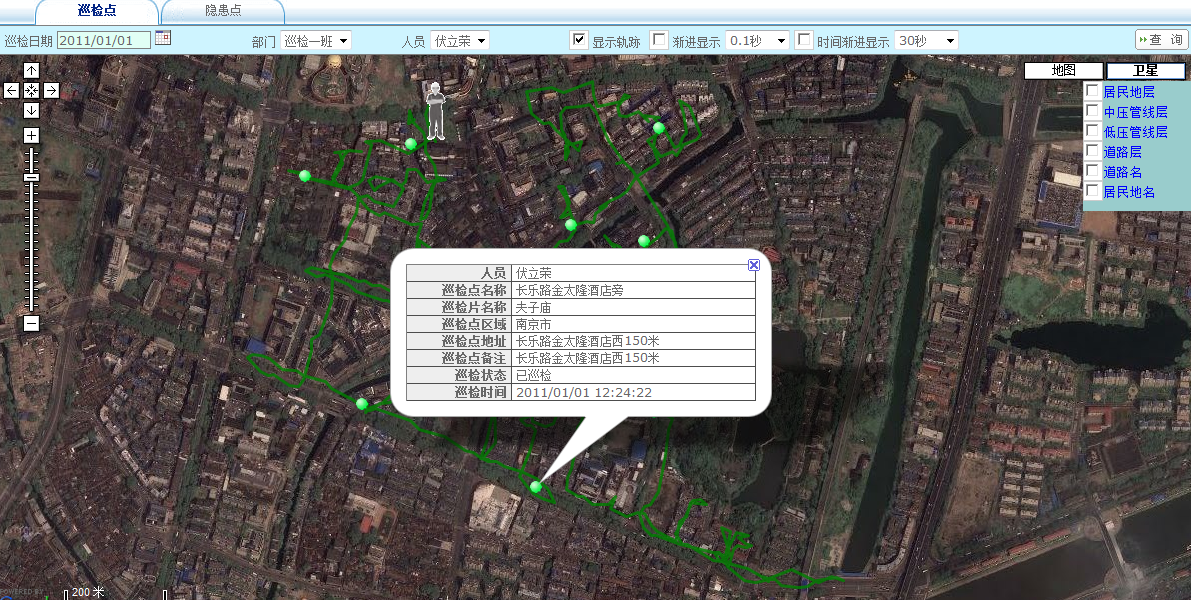Pan the map down with the arrow

click(31, 111)
